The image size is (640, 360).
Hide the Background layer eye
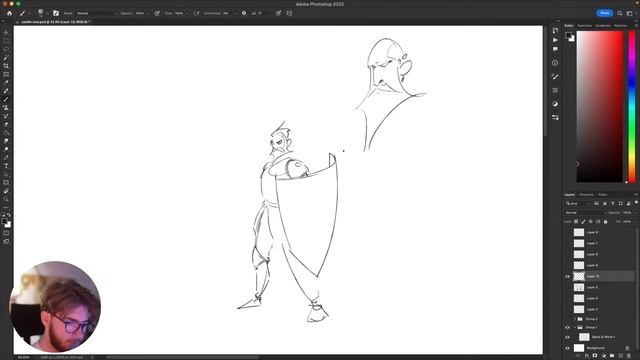567,348
